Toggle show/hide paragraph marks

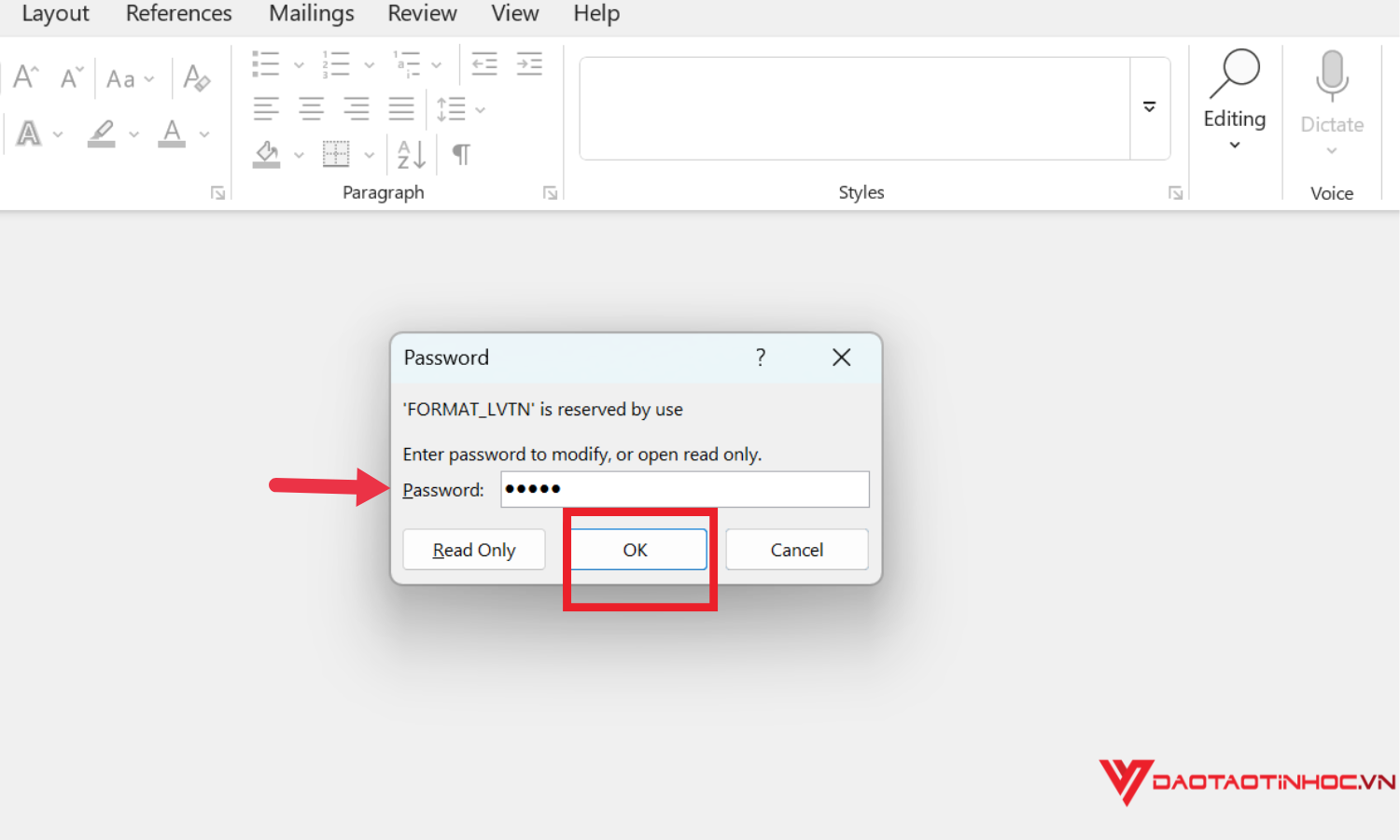[x=461, y=154]
